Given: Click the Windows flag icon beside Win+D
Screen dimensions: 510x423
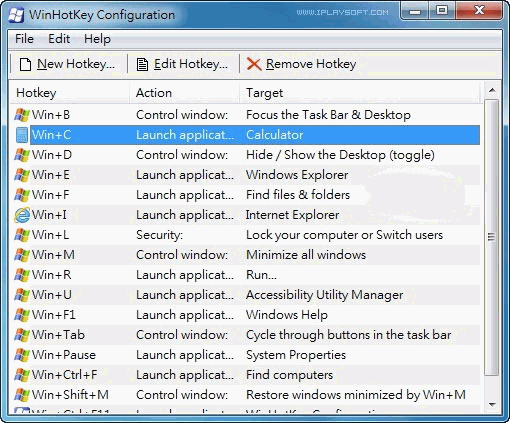Looking at the screenshot, I should point(22,155).
